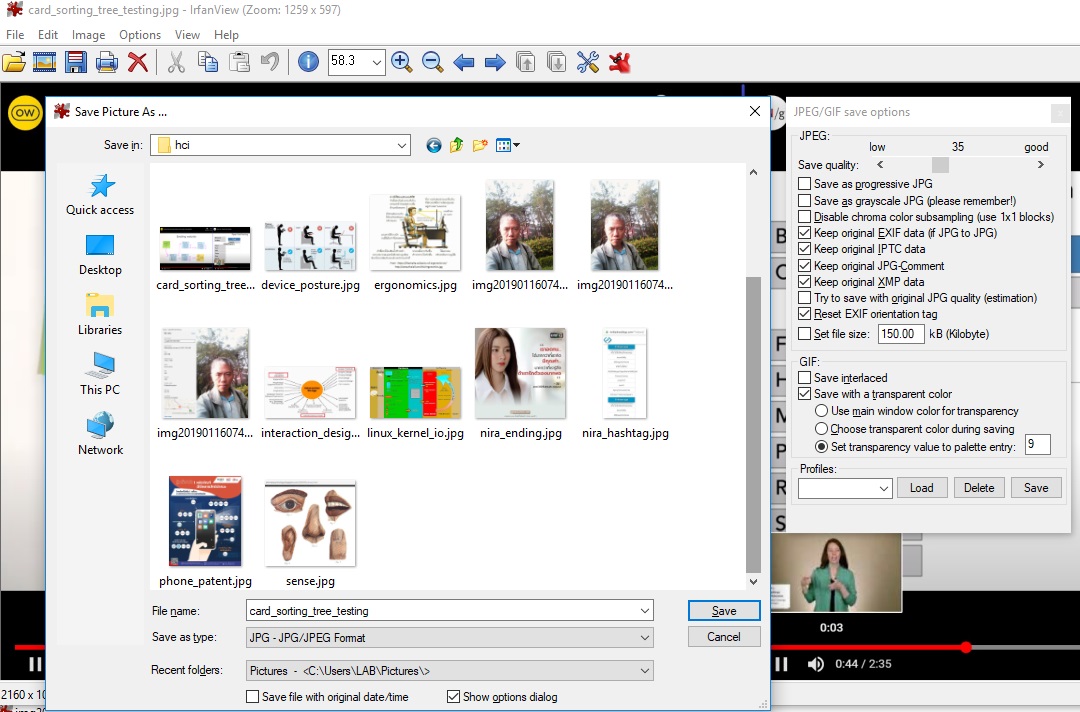Click the Save button in dialog
The height and width of the screenshot is (712, 1080).
[724, 611]
